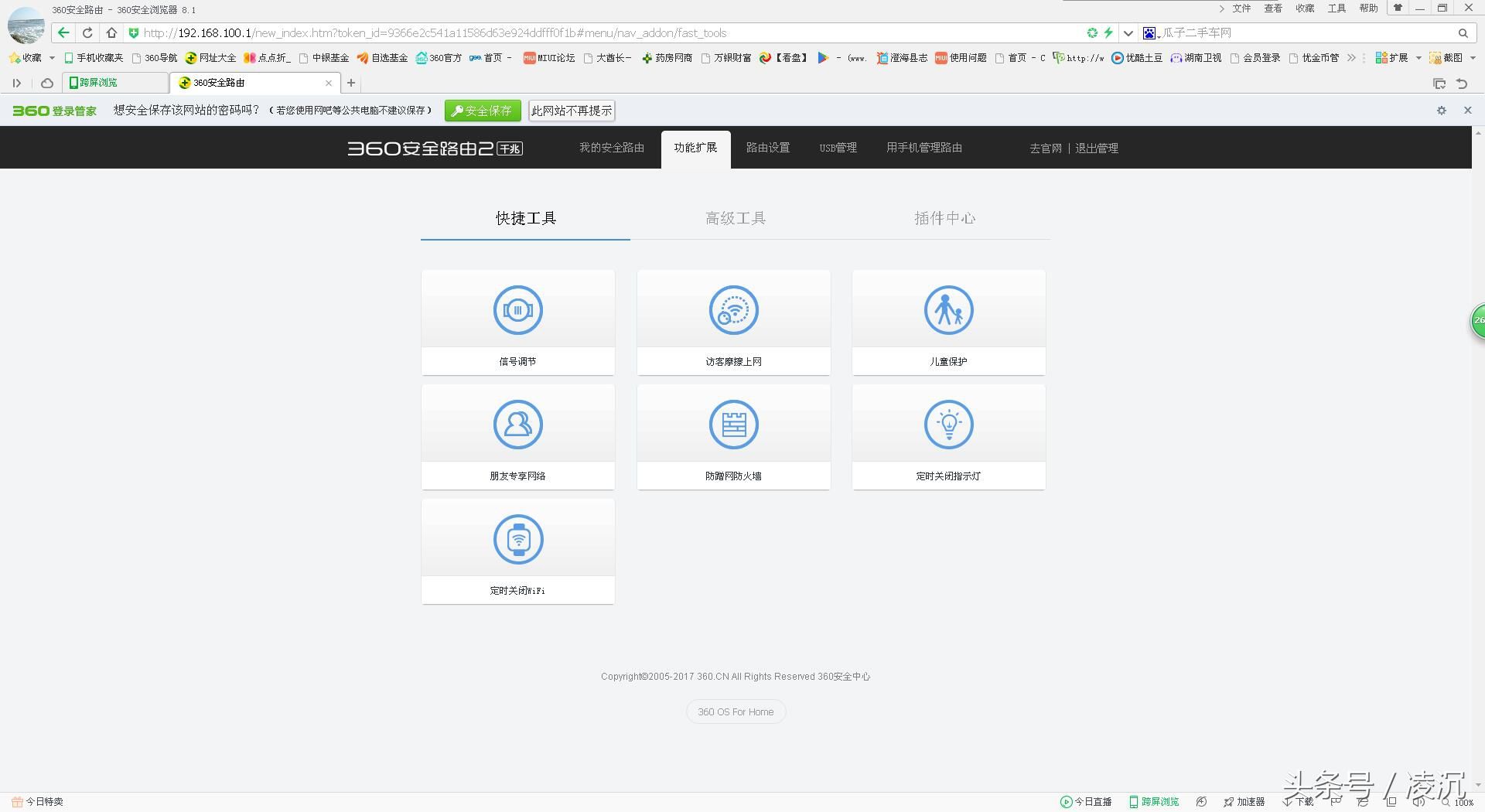This screenshot has height=812, width=1485.
Task: Open the 文件 browser menu
Action: (x=1241, y=9)
